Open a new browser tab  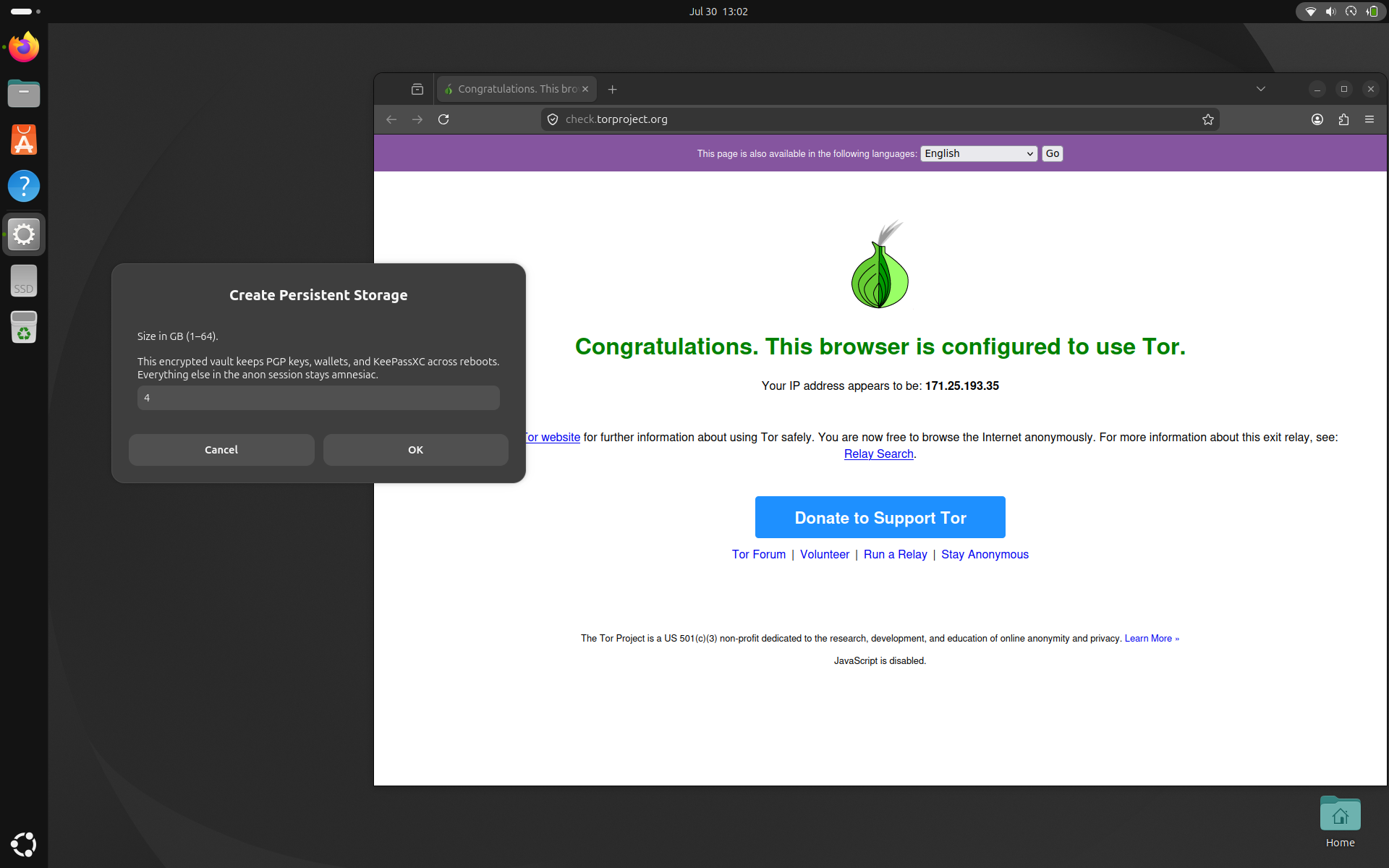point(613,89)
